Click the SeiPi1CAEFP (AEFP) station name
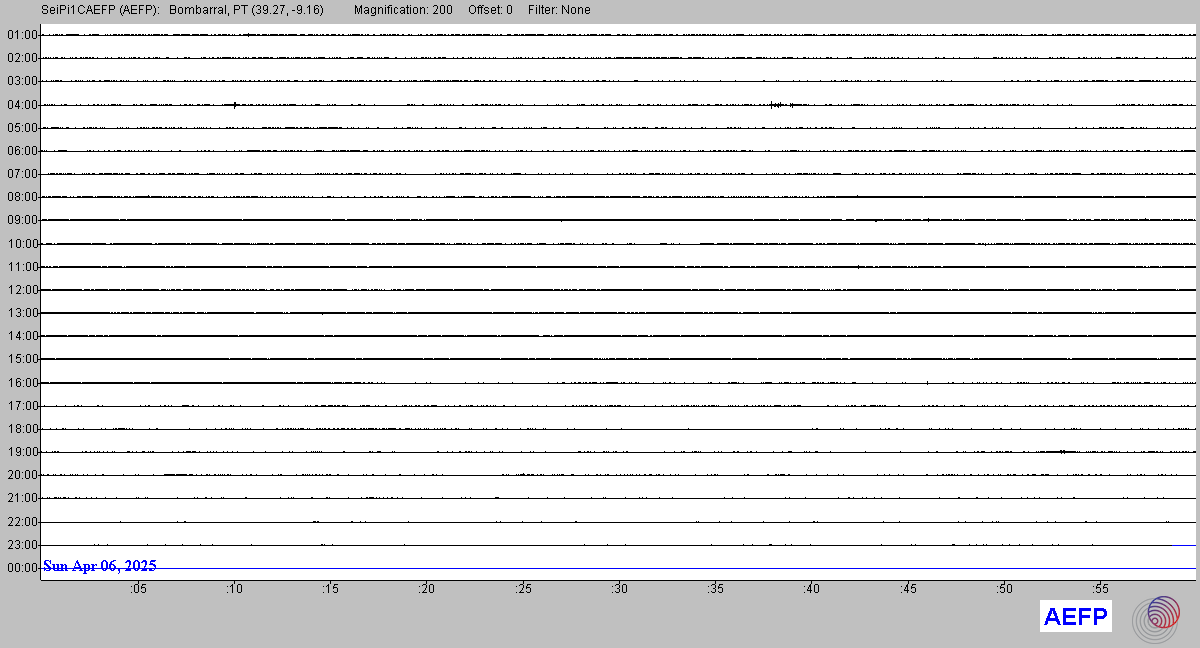1200x648 pixels. pyautogui.click(x=101, y=10)
